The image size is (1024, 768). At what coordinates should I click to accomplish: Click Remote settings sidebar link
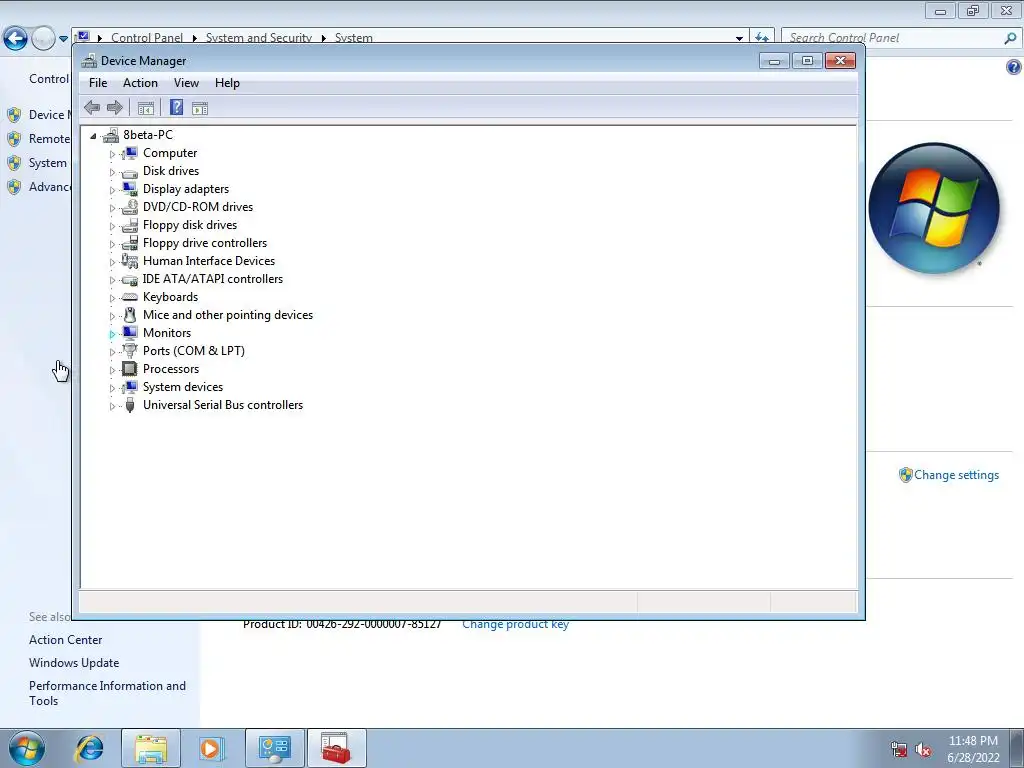tap(49, 138)
